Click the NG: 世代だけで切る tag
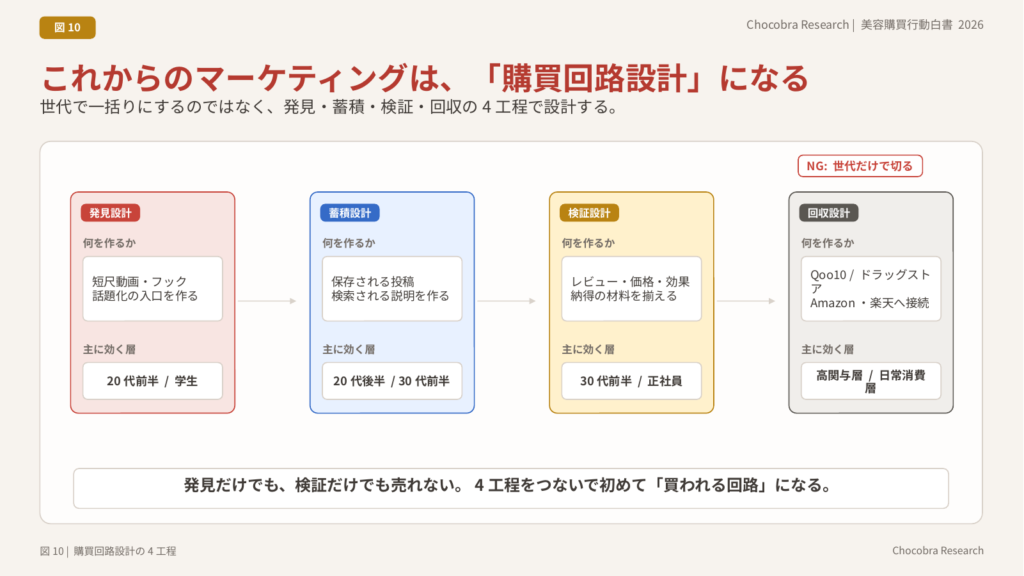 (859, 166)
